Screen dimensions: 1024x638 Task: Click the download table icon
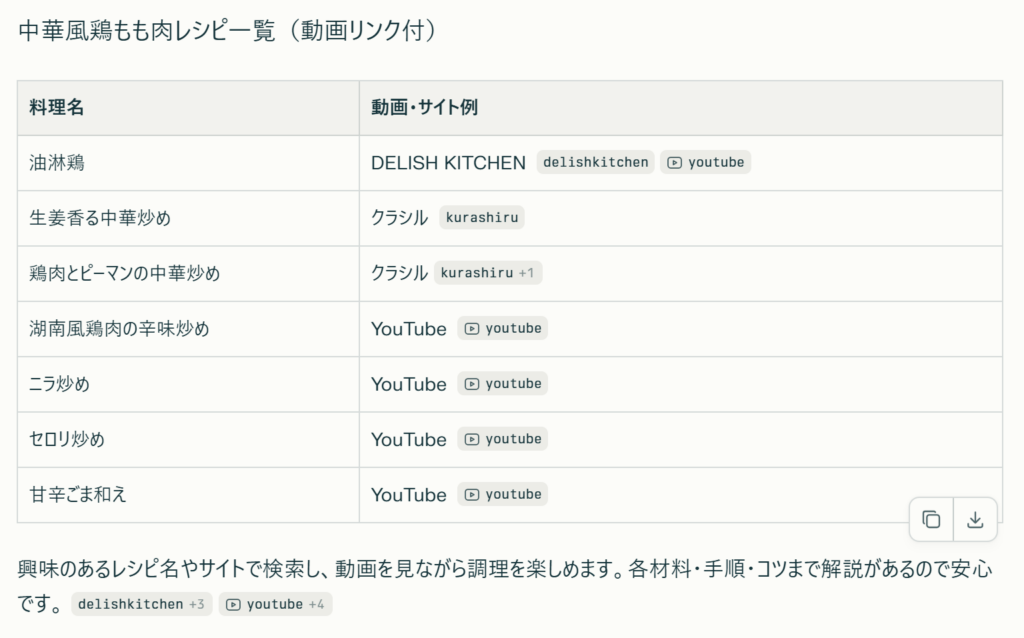(x=975, y=519)
